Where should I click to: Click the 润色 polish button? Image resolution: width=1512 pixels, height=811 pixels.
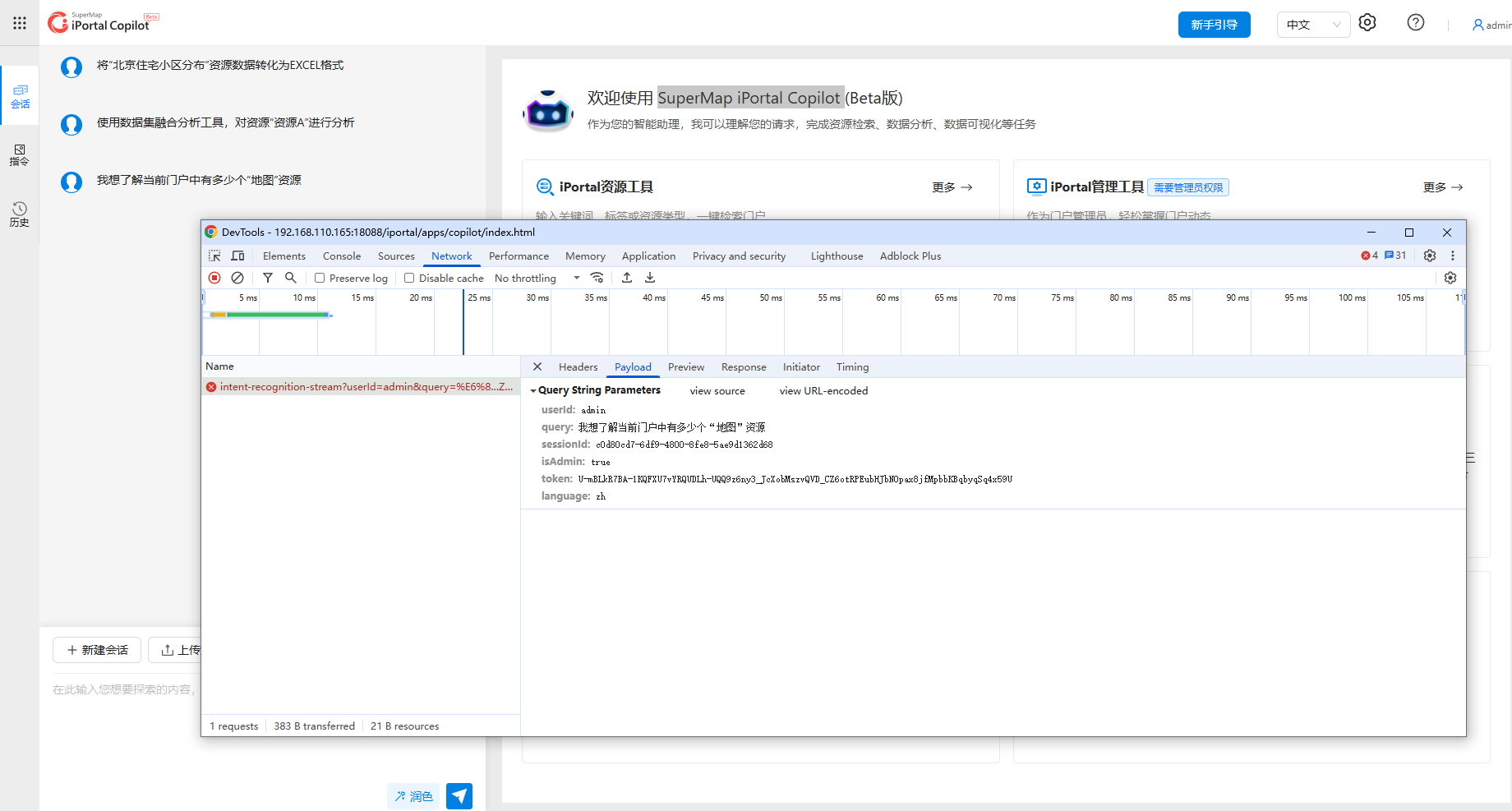413,796
